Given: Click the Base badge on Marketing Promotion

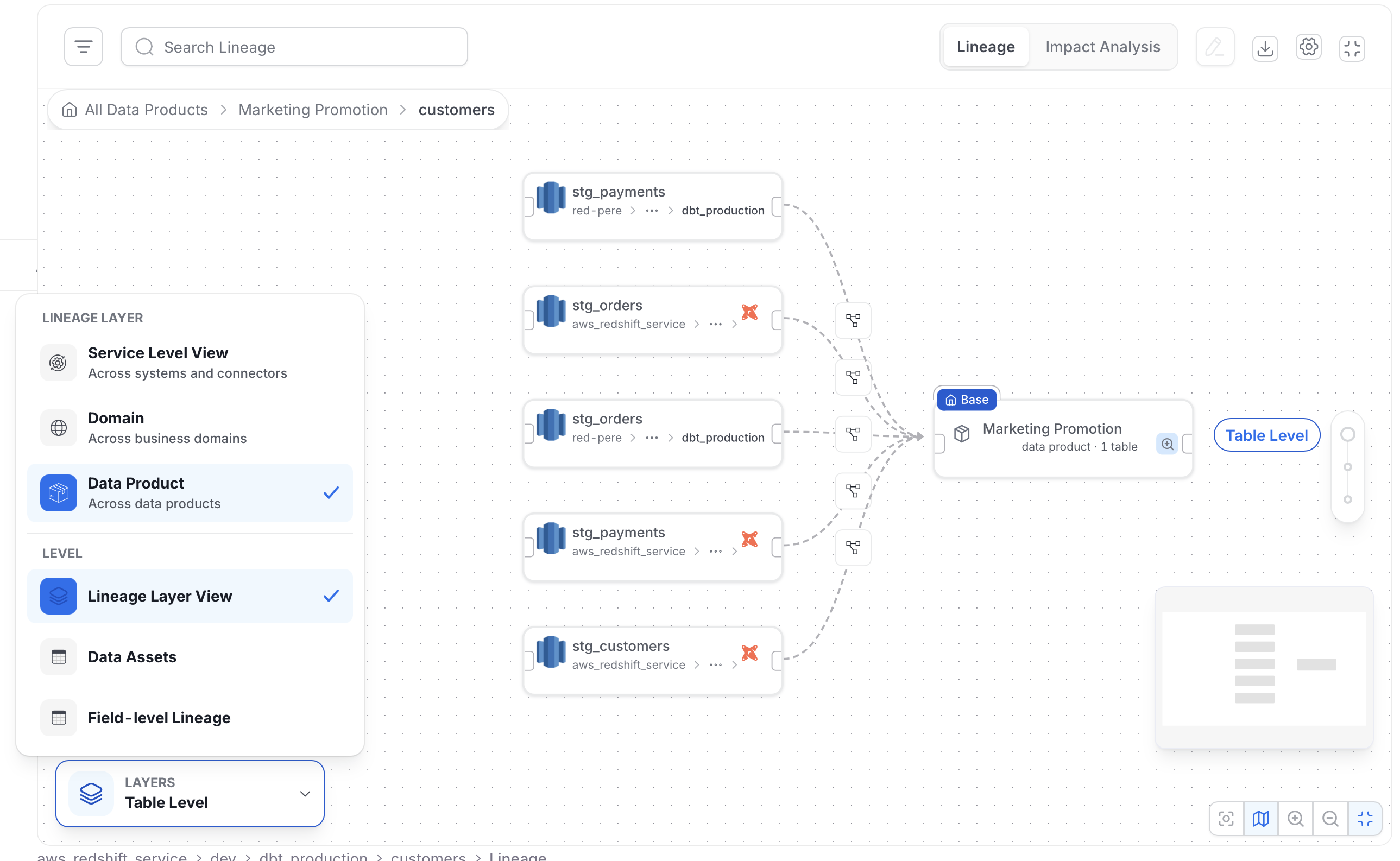Looking at the screenshot, I should tap(966, 400).
